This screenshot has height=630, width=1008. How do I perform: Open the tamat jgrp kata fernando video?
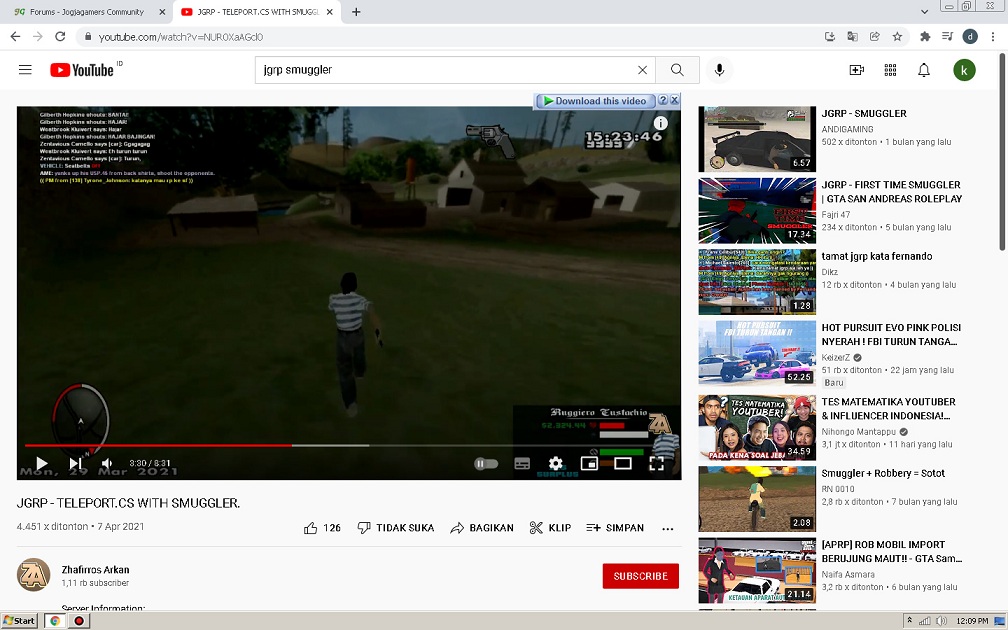click(x=876, y=256)
